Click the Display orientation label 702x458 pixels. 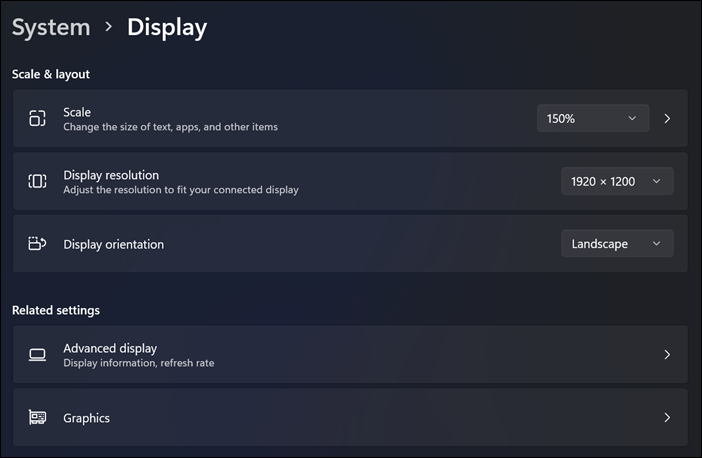click(113, 244)
